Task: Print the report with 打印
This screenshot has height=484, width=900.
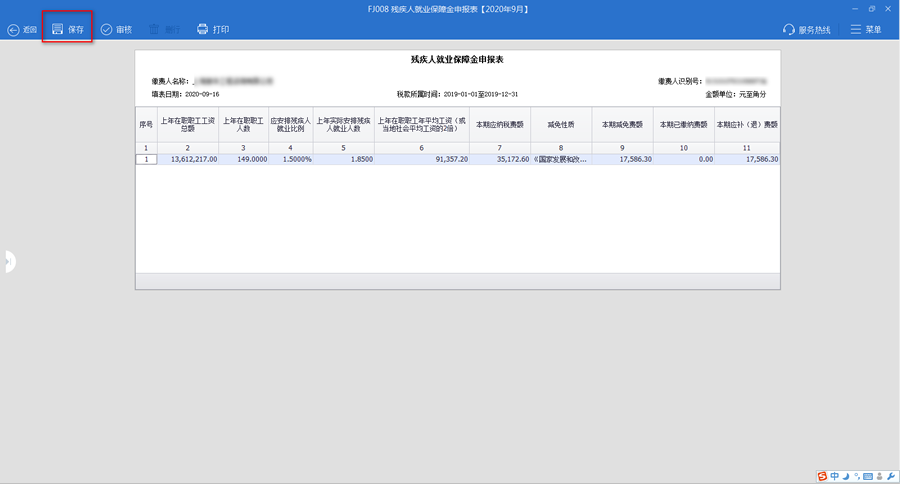Action: [213, 30]
